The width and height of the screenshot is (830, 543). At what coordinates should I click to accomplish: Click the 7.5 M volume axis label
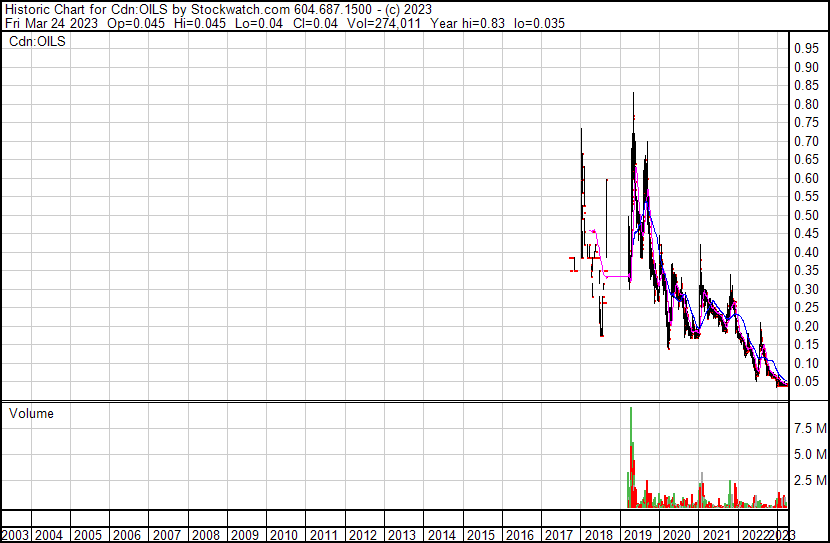click(x=810, y=428)
